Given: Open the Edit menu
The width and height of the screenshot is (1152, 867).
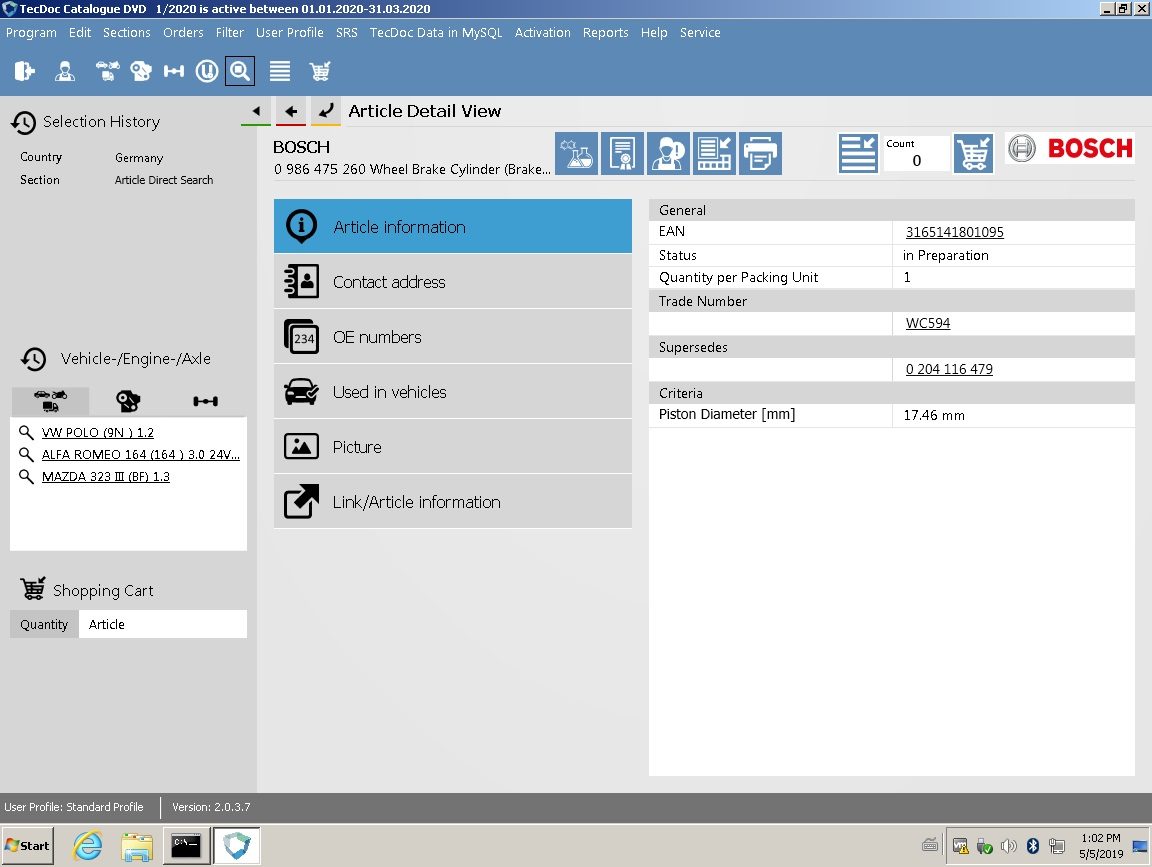Looking at the screenshot, I should pos(79,32).
